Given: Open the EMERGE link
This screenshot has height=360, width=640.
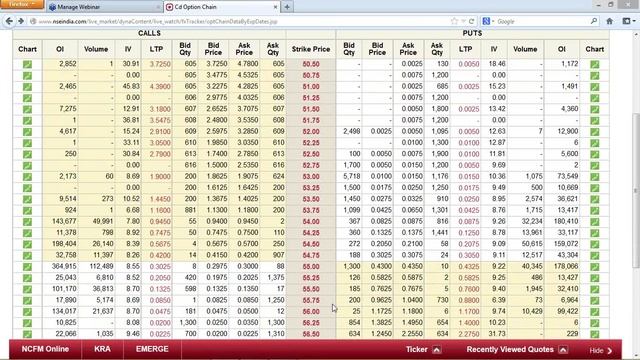Looking at the screenshot, I should tap(152, 349).
